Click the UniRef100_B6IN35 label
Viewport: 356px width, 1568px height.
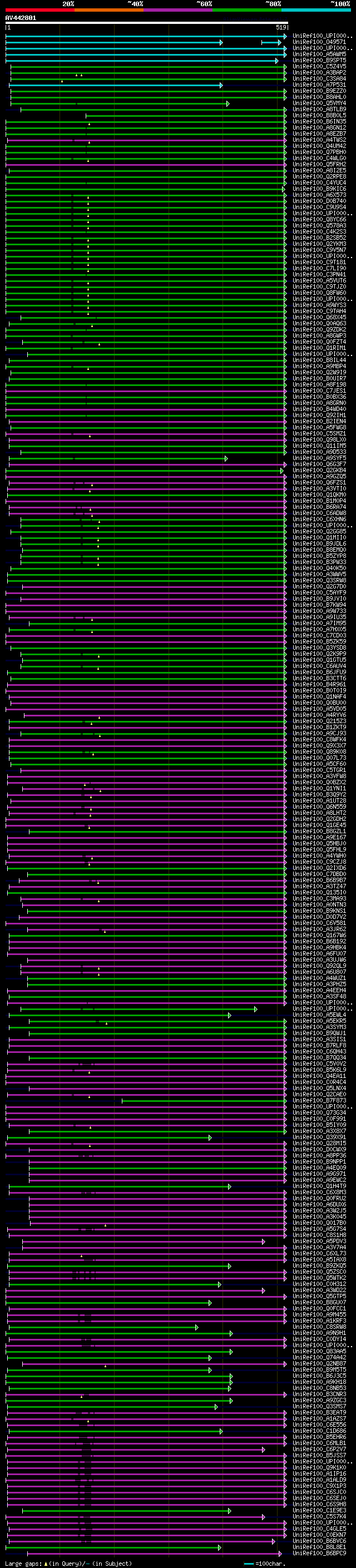(319, 121)
